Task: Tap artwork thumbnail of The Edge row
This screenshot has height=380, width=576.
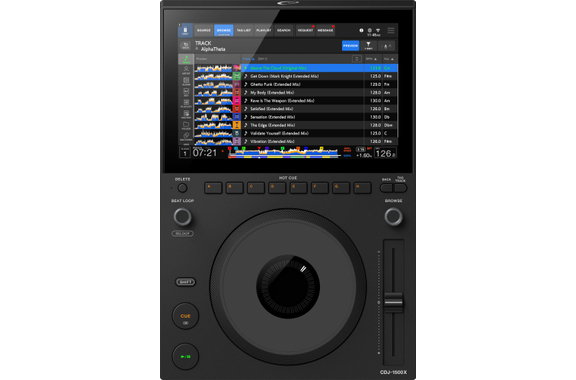Action: (237, 125)
